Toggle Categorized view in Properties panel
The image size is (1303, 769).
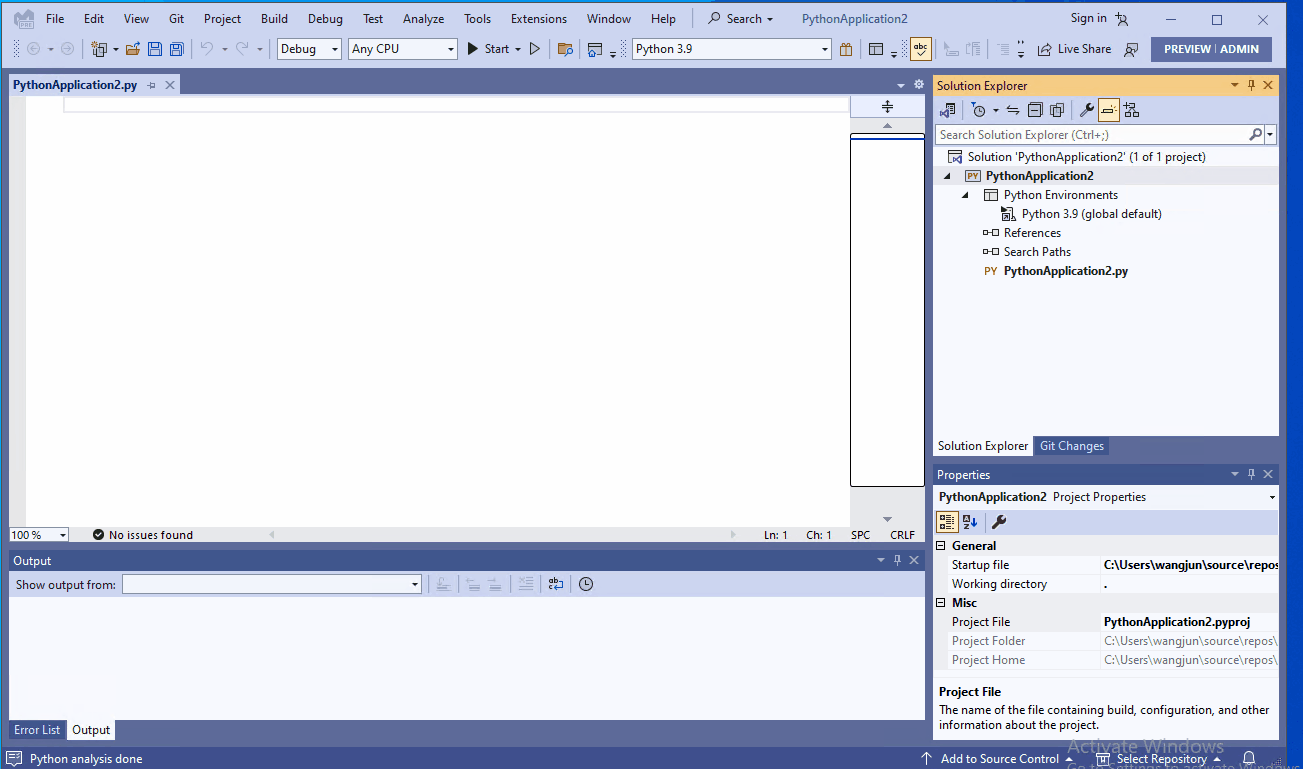(946, 521)
